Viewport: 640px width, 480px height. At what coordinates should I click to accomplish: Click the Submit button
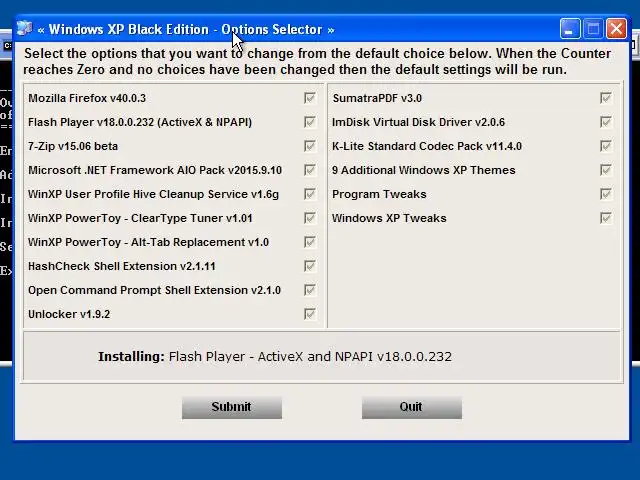click(232, 407)
